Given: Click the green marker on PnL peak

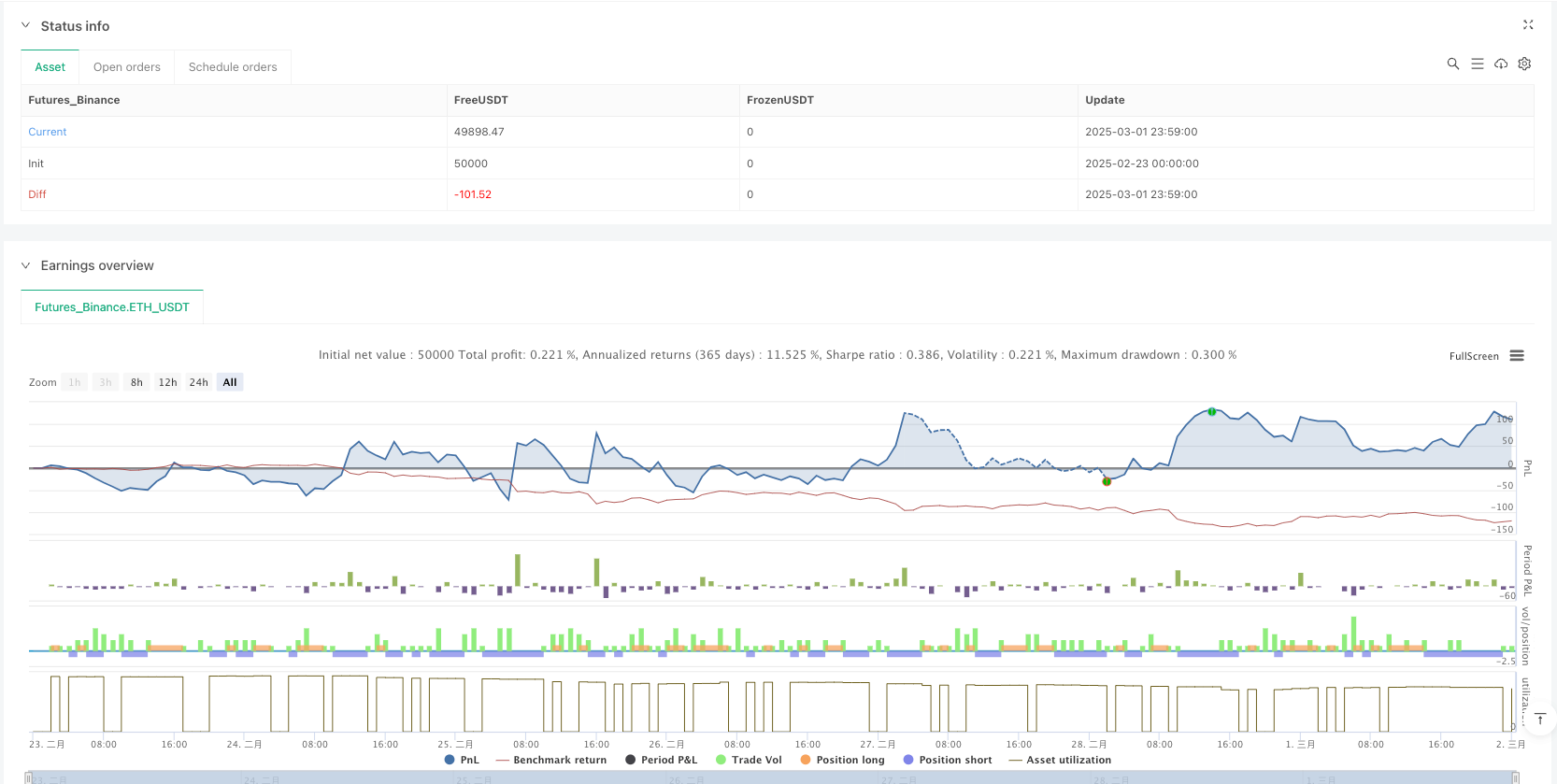Looking at the screenshot, I should pyautogui.click(x=1212, y=412).
